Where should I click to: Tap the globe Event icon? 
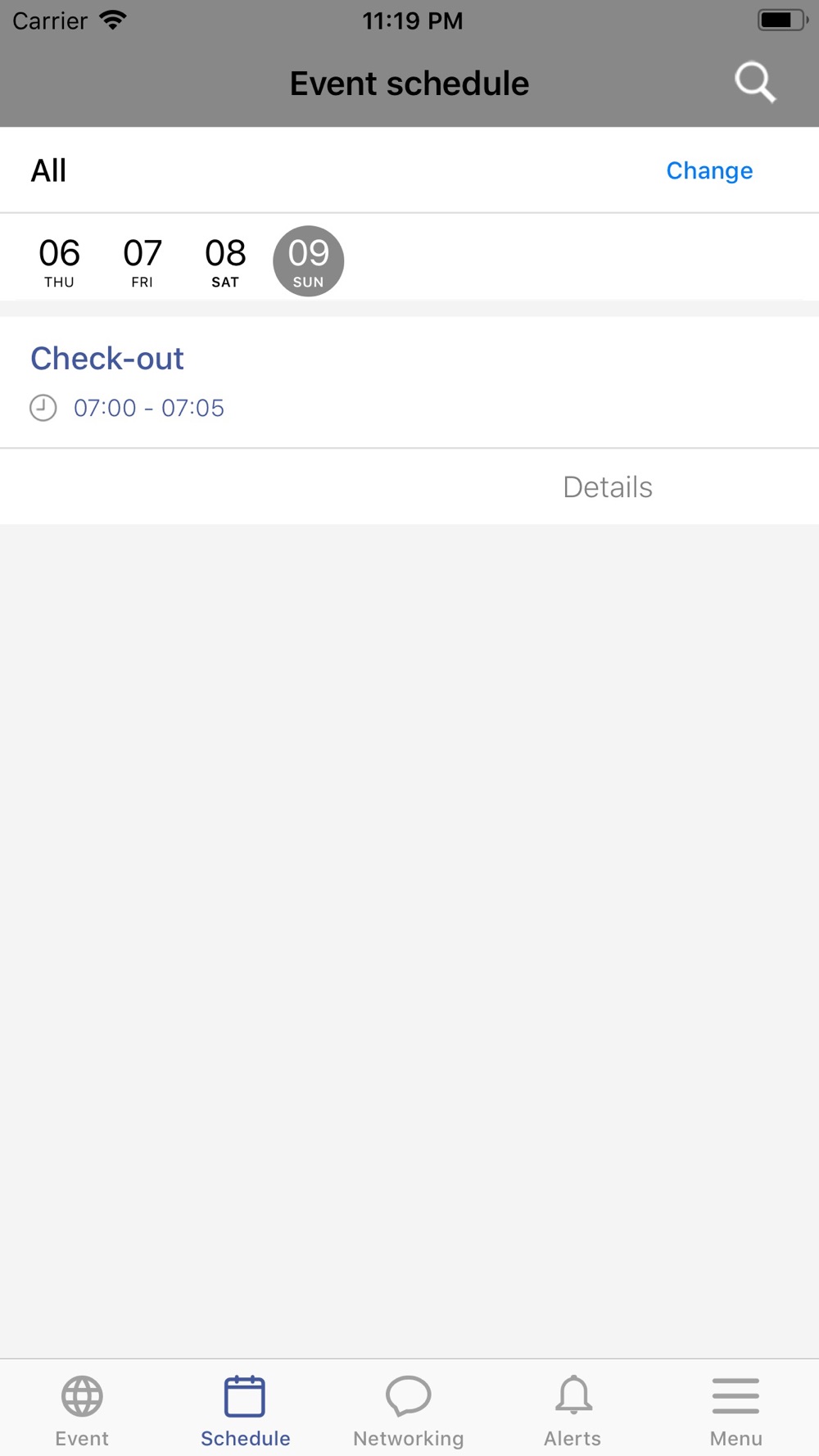pyautogui.click(x=82, y=1396)
